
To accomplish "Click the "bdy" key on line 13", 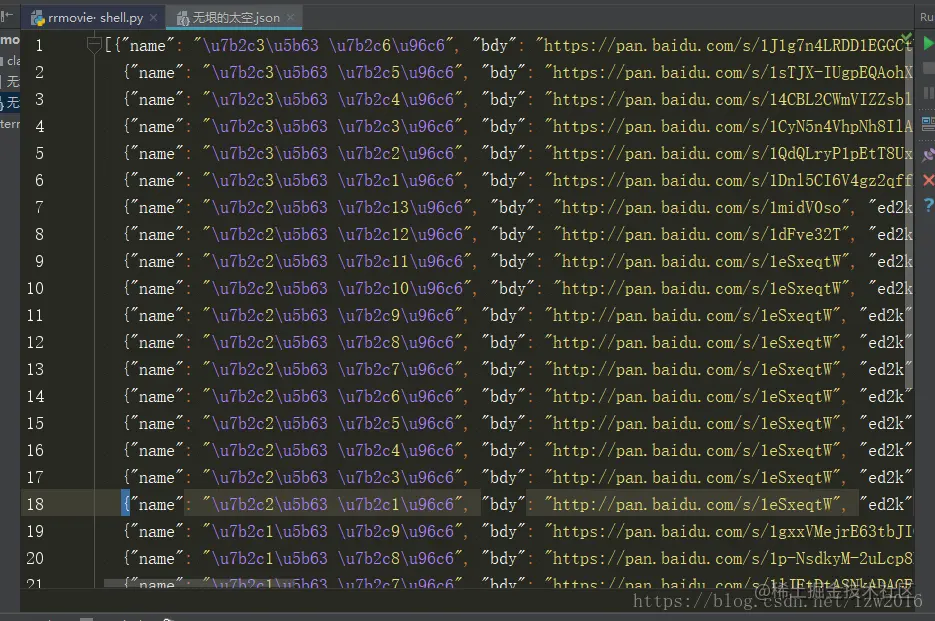I will point(503,370).
